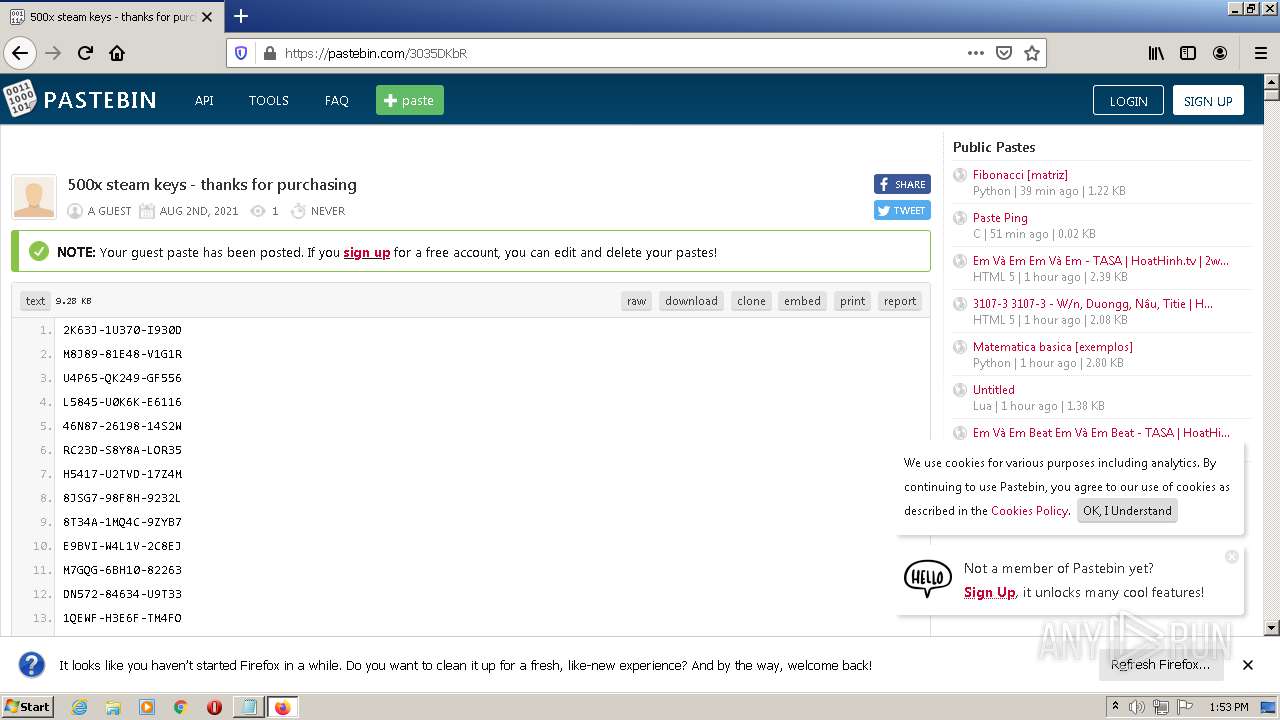This screenshot has width=1280, height=720.
Task: Close the Firefox refresh notification bar
Action: click(1248, 664)
